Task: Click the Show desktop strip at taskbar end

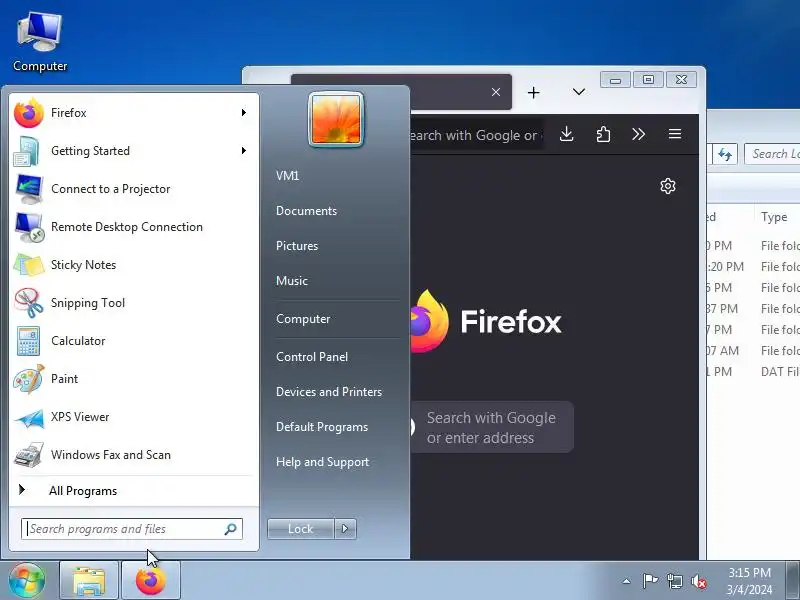Action: coord(792,581)
